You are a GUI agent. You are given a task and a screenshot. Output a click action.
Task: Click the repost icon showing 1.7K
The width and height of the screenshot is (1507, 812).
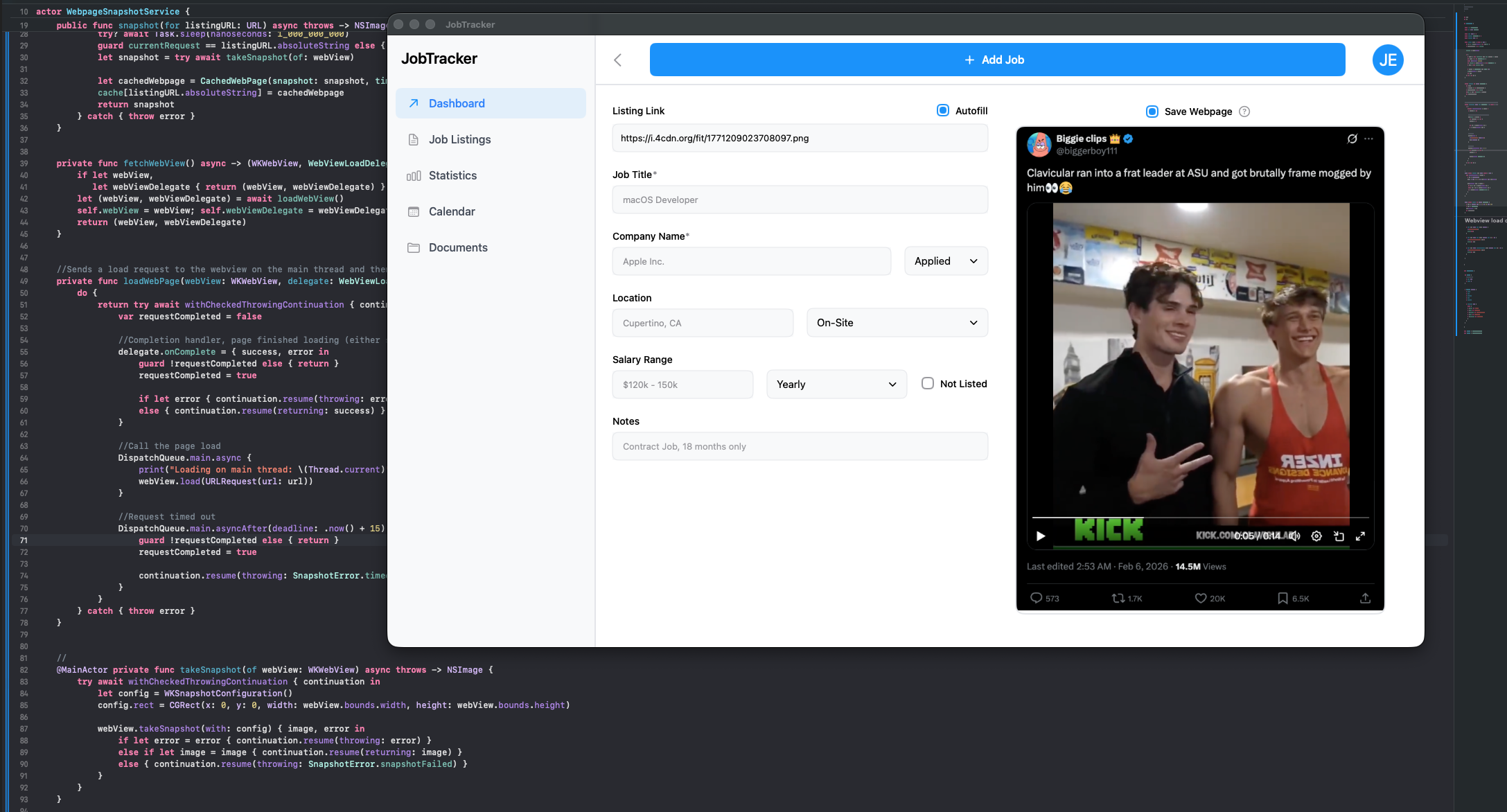coord(1118,598)
